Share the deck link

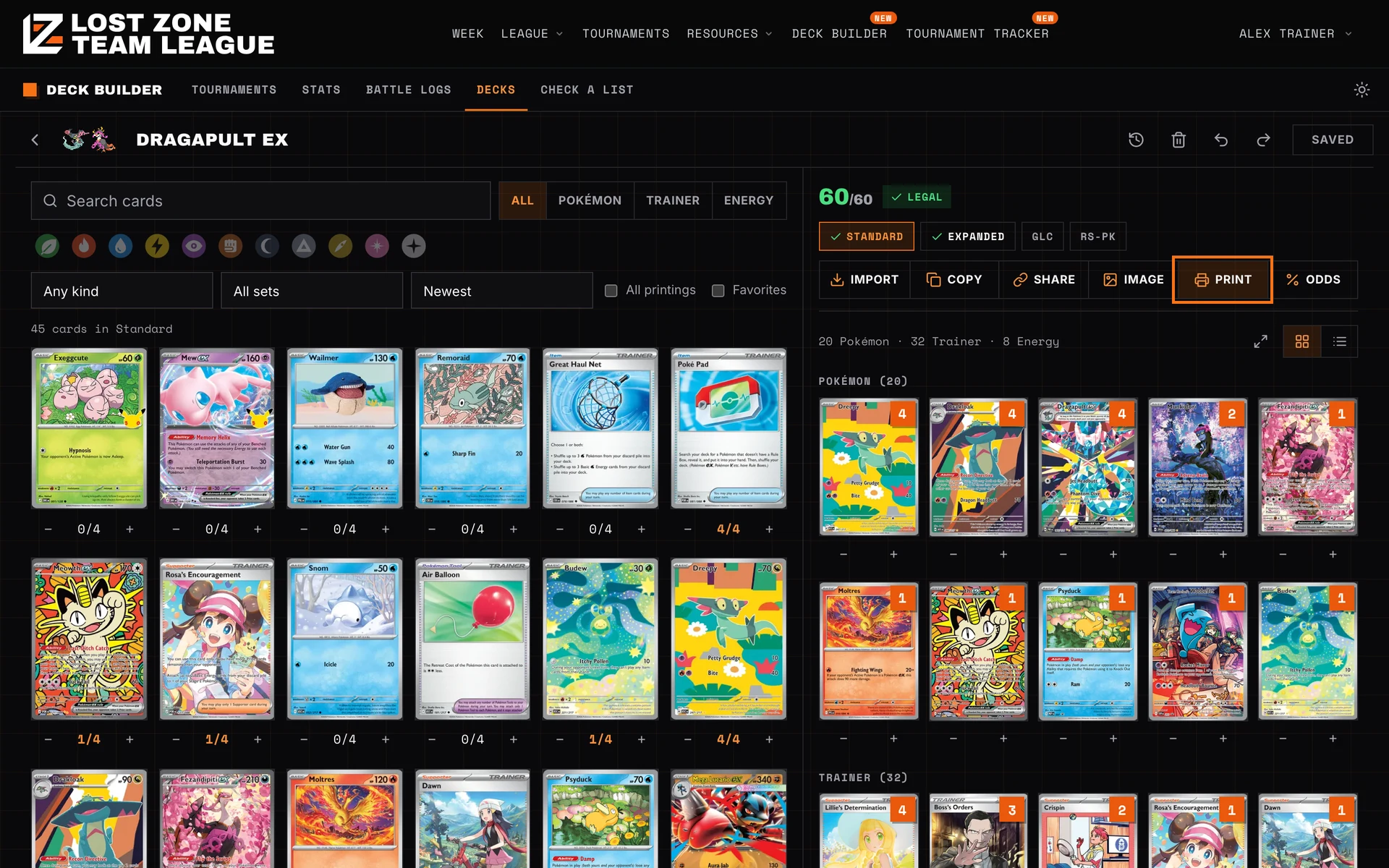[x=1044, y=279]
